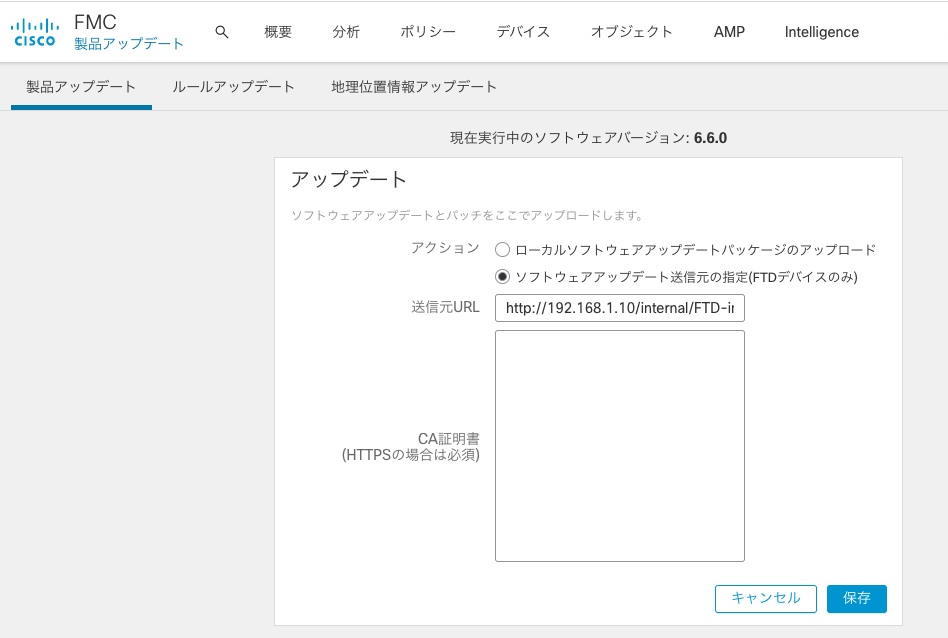Select the 製品アップデート tab
948x638 pixels.
[81, 87]
